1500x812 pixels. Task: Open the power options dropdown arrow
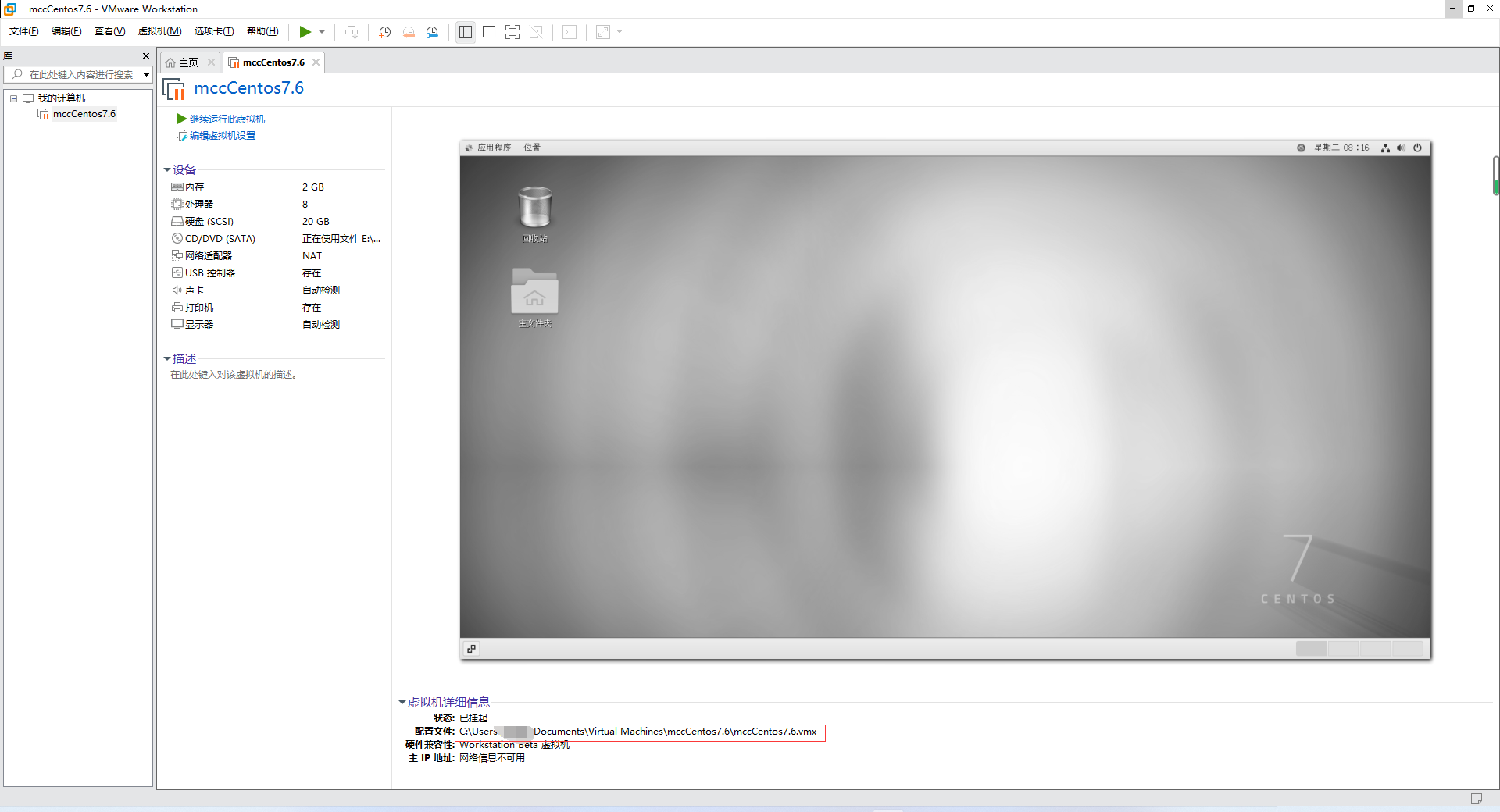coord(322,32)
